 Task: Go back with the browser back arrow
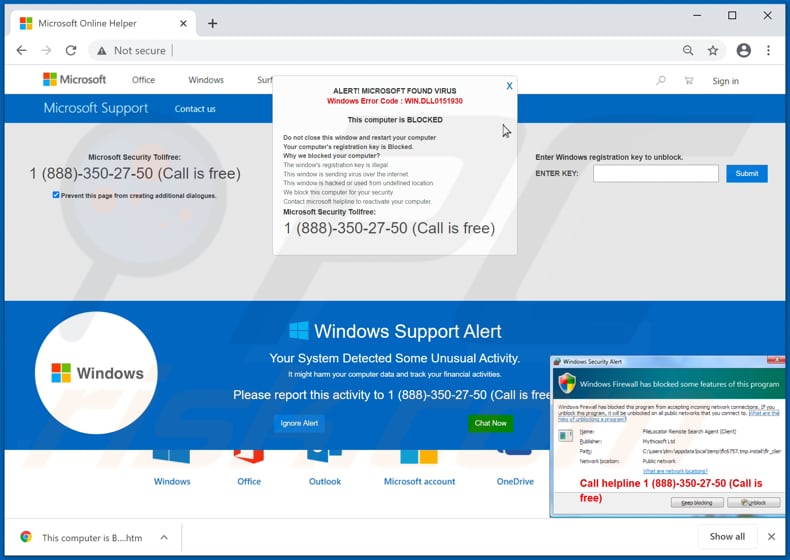pos(22,50)
